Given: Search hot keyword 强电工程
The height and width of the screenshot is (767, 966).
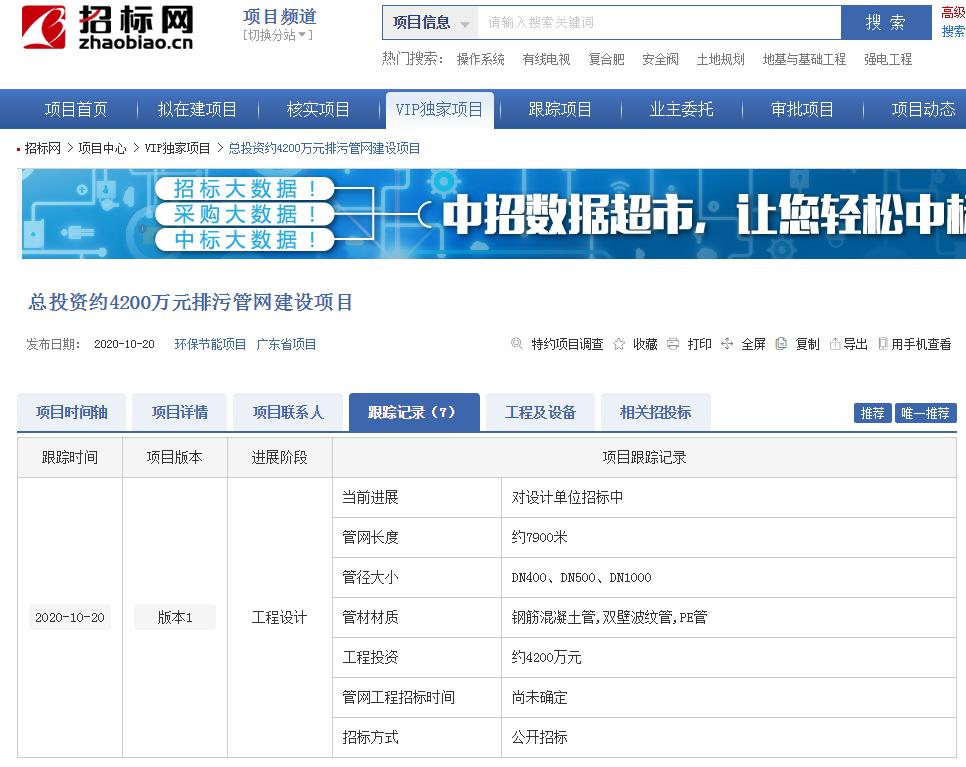Looking at the screenshot, I should click(888, 59).
